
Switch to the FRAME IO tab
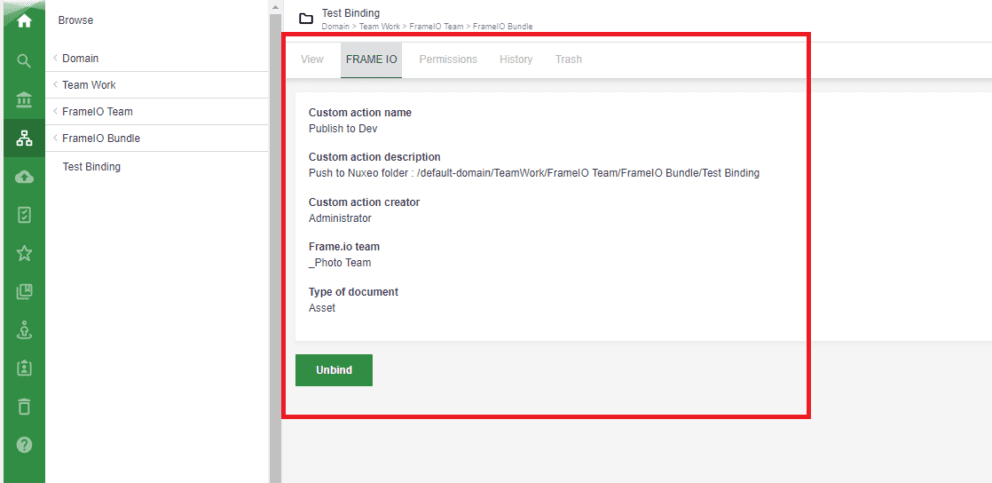(371, 60)
